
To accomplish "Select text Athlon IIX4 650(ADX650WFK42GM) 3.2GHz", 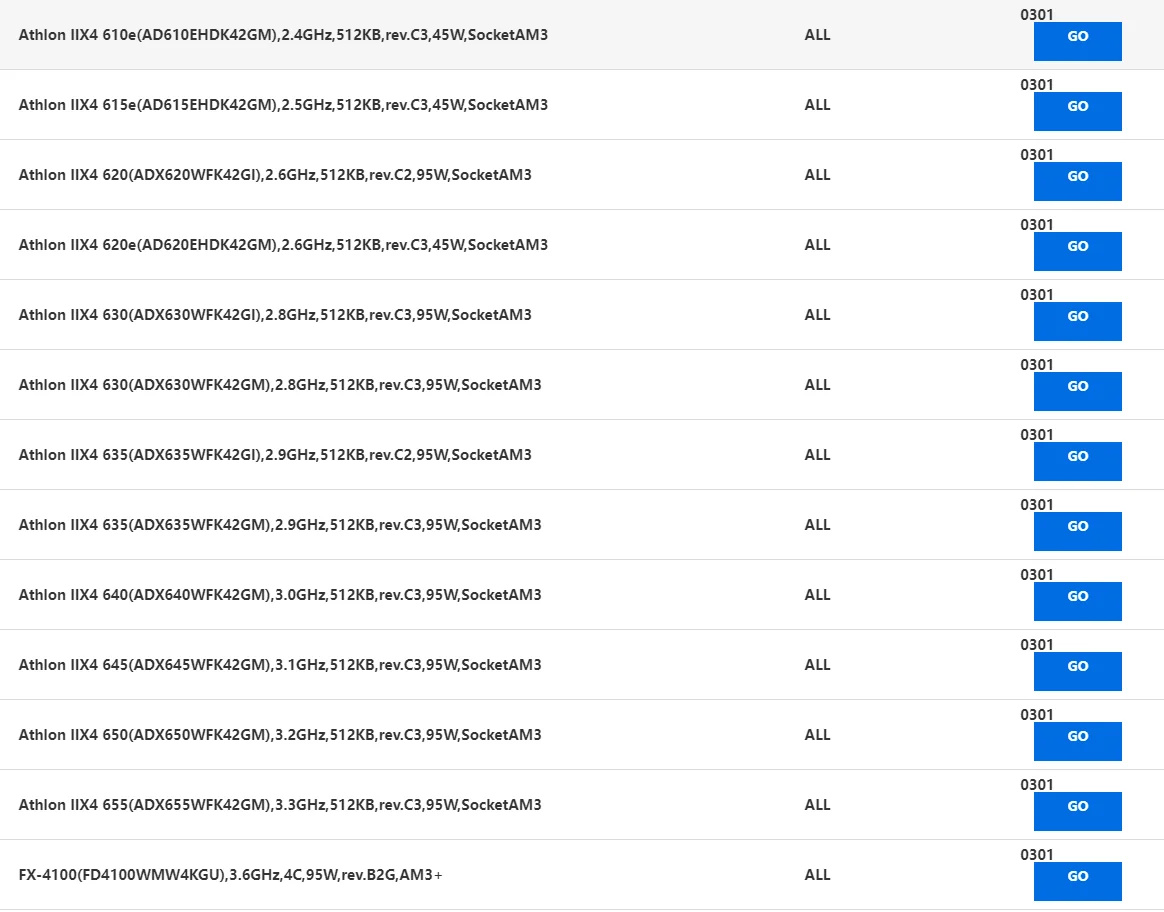I will pos(280,735).
